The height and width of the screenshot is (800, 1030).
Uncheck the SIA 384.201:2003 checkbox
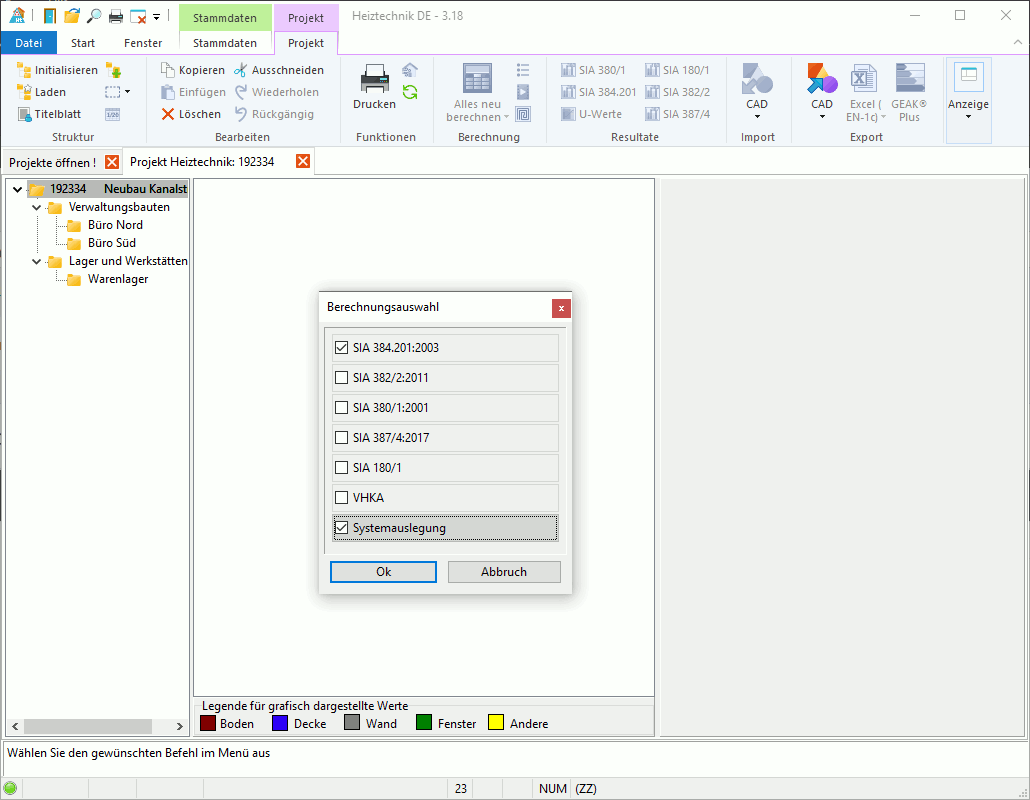342,348
